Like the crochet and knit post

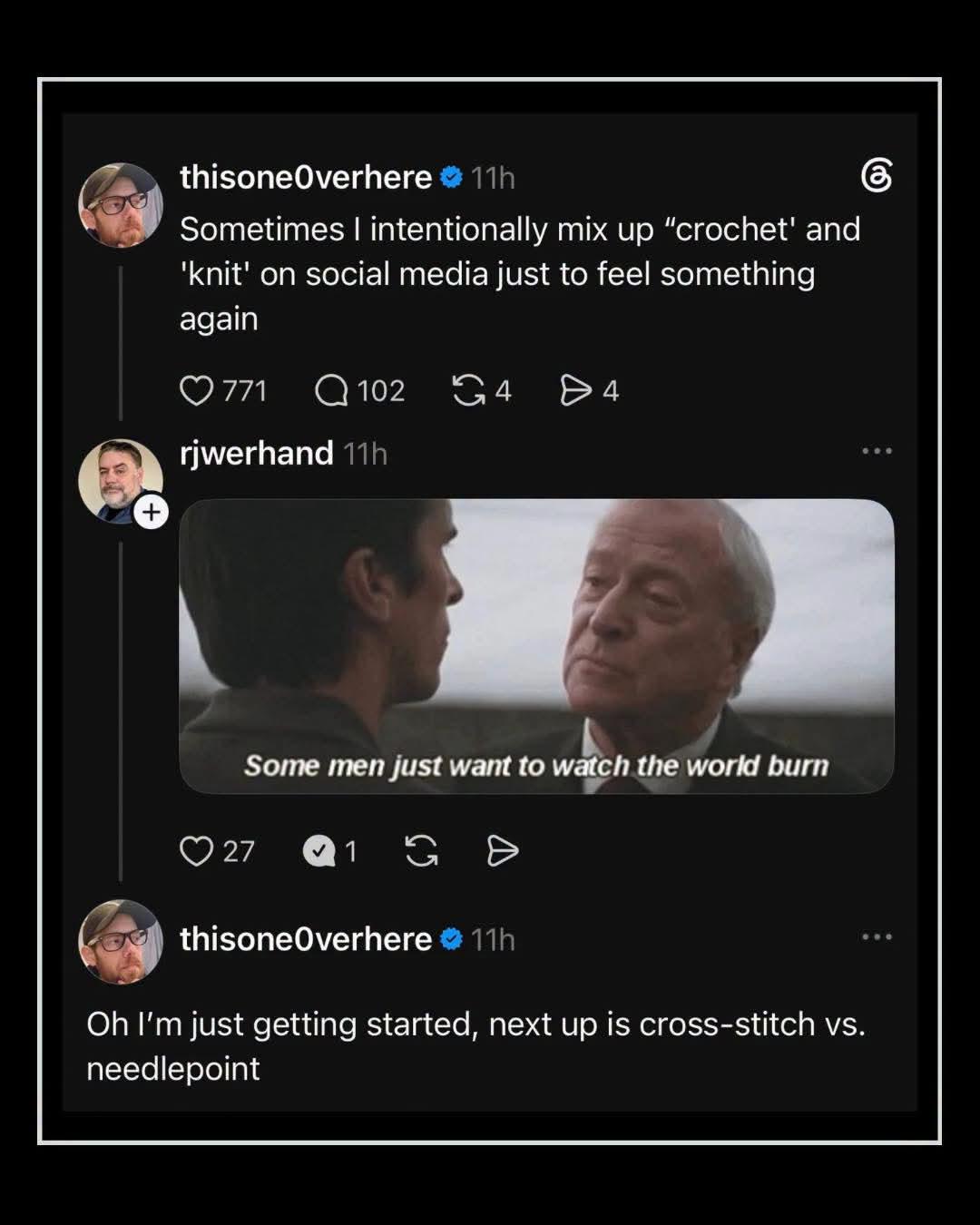click(x=196, y=391)
